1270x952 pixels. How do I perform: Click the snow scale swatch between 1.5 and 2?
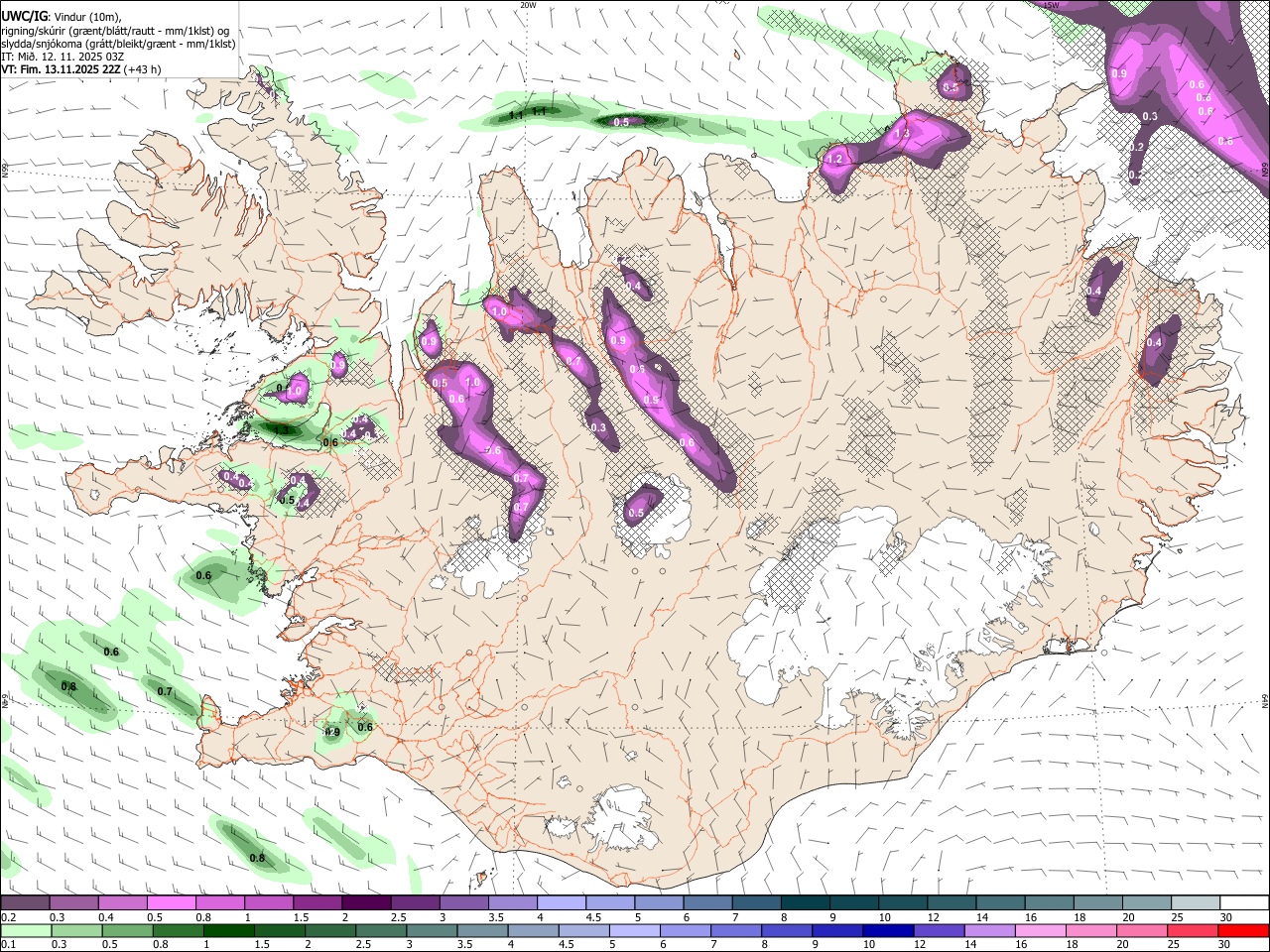(x=317, y=902)
